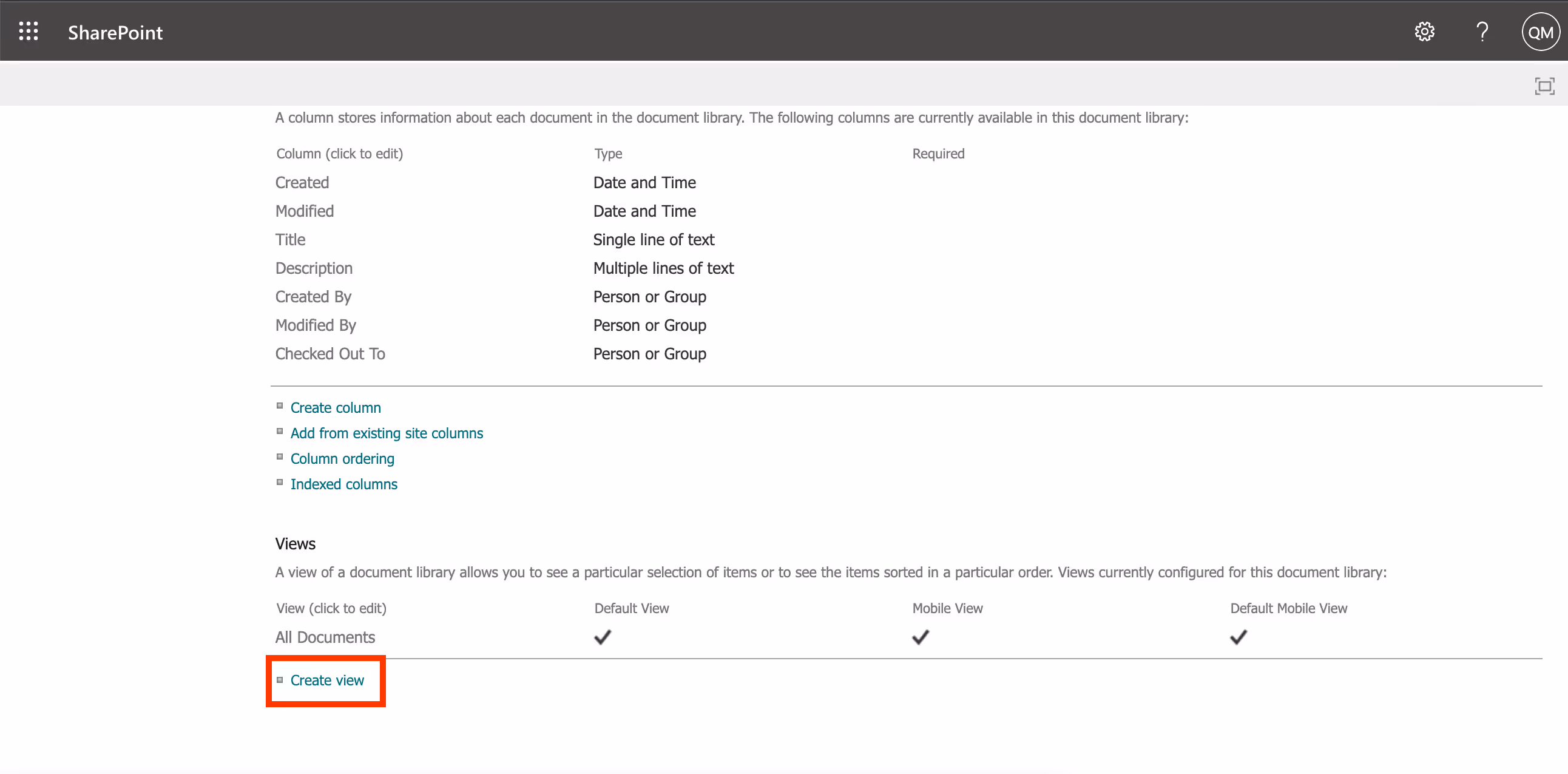Viewport: 1568px width, 774px height.
Task: Click the help question mark icon
Action: (1482, 32)
